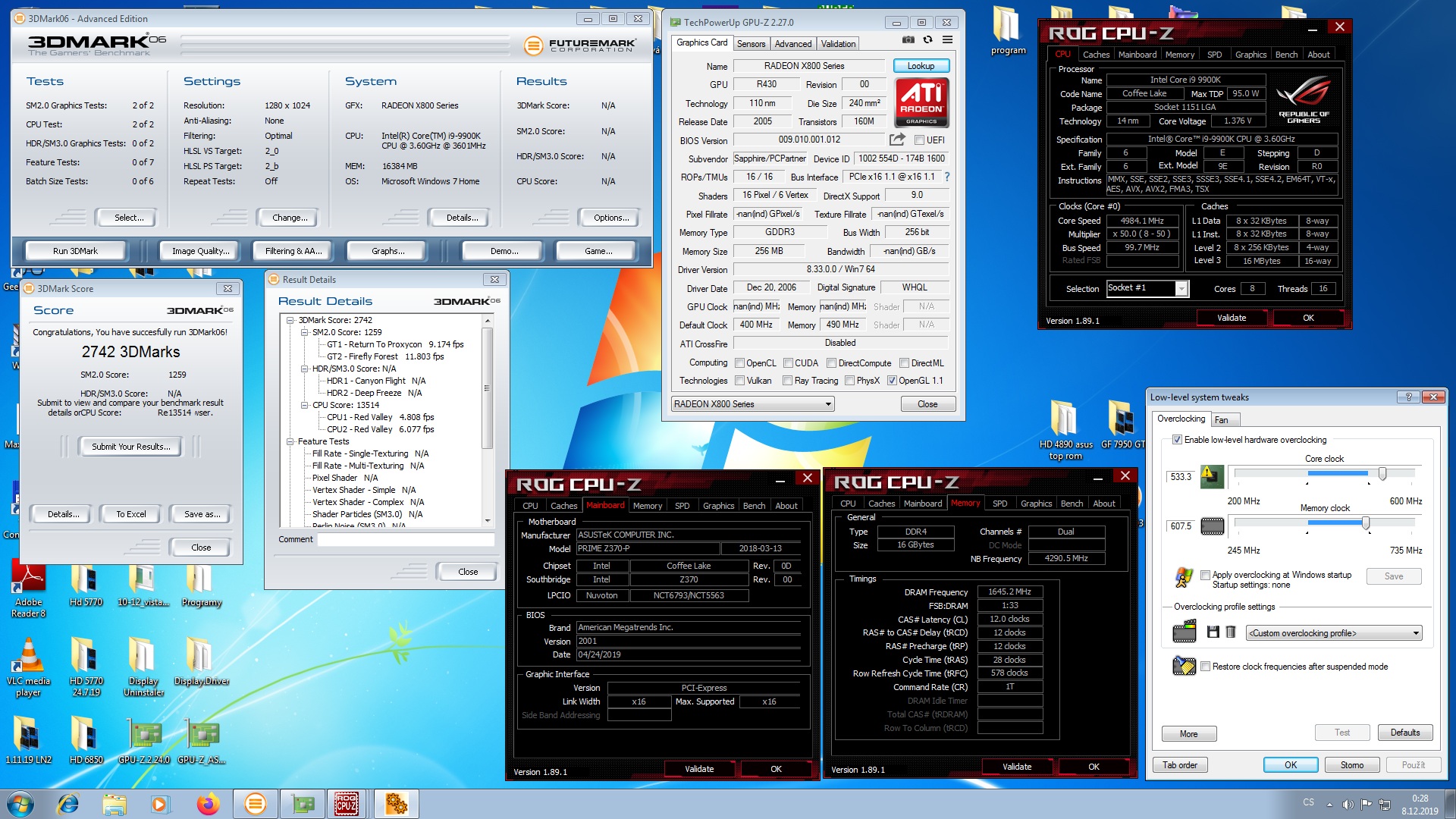Click Windows startup flag icon in tweaks
This screenshot has width=1456, height=819.
(1184, 578)
